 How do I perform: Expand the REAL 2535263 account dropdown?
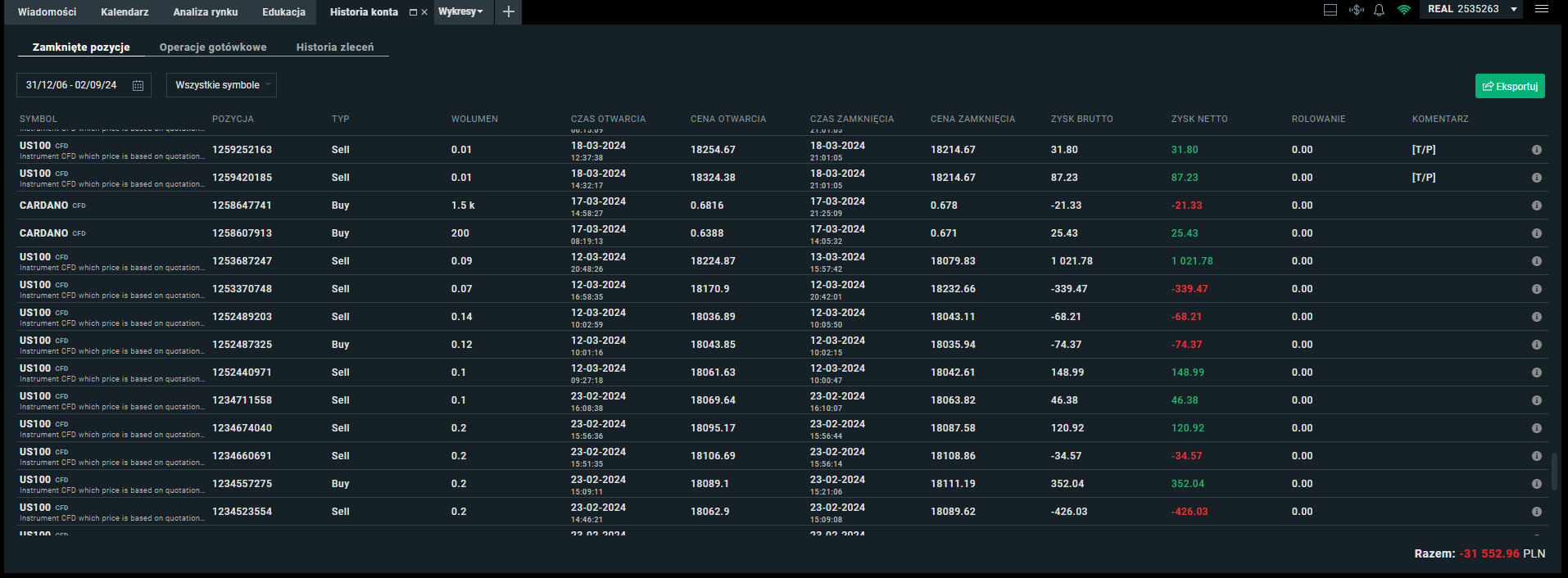[x=1514, y=10]
